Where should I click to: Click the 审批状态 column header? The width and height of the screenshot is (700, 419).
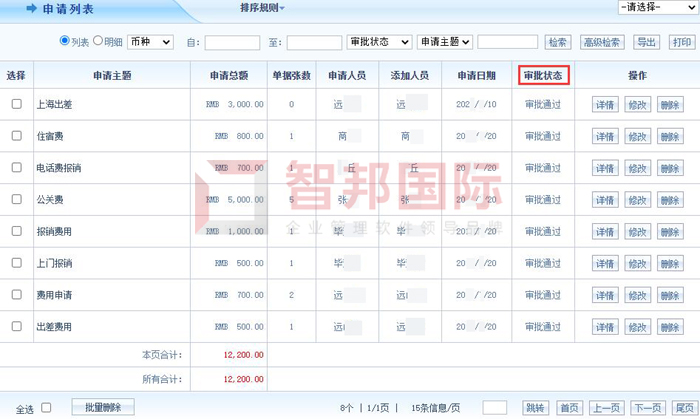[x=543, y=75]
